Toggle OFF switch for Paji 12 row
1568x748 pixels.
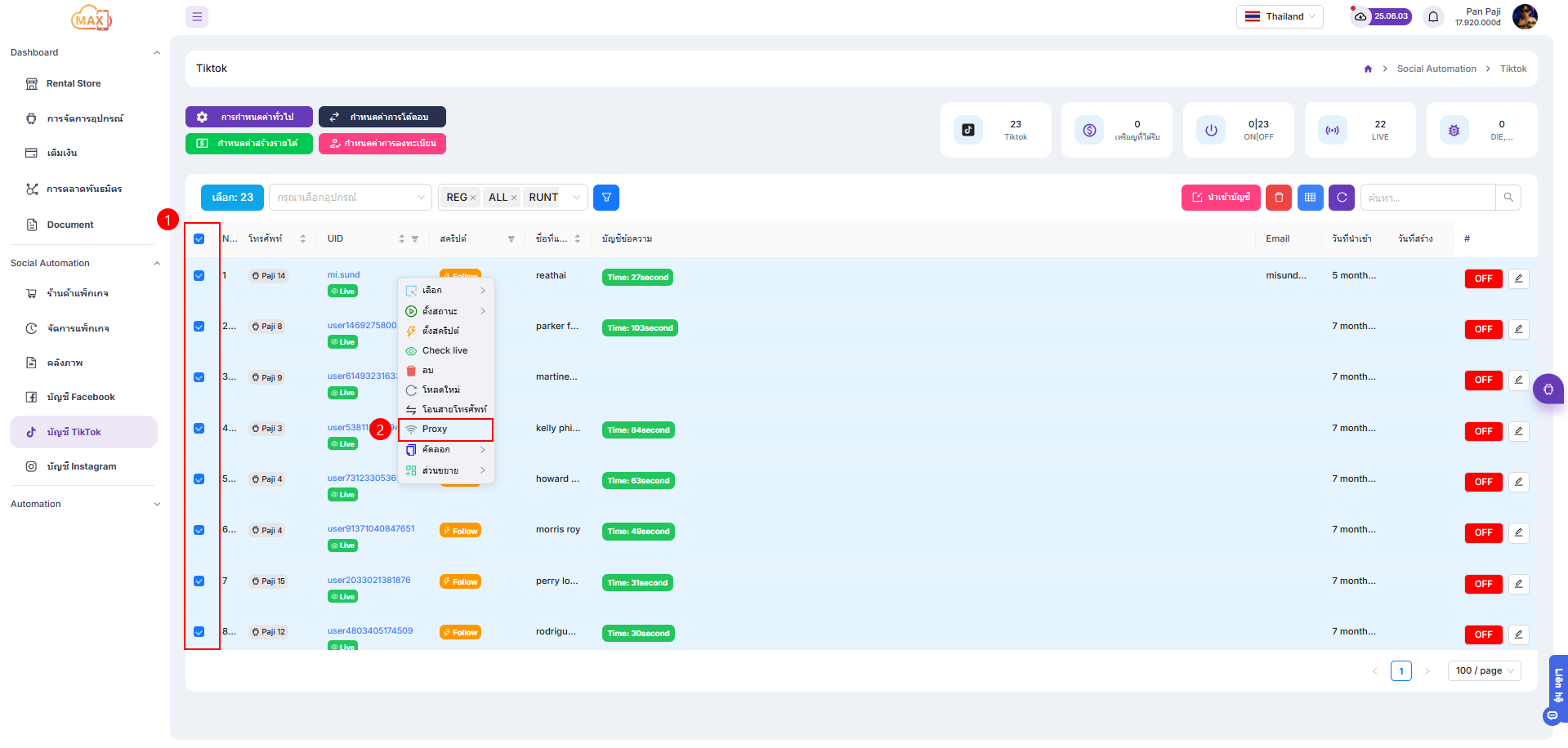pyautogui.click(x=1483, y=634)
